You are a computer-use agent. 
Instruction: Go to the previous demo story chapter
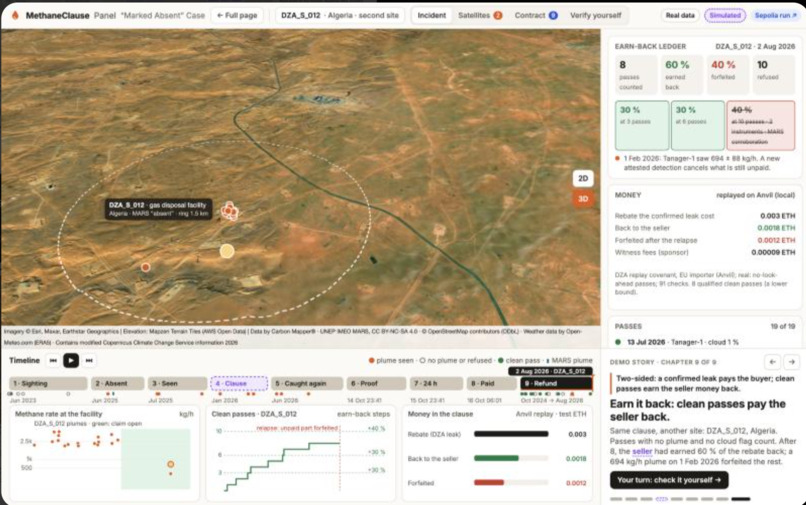773,362
